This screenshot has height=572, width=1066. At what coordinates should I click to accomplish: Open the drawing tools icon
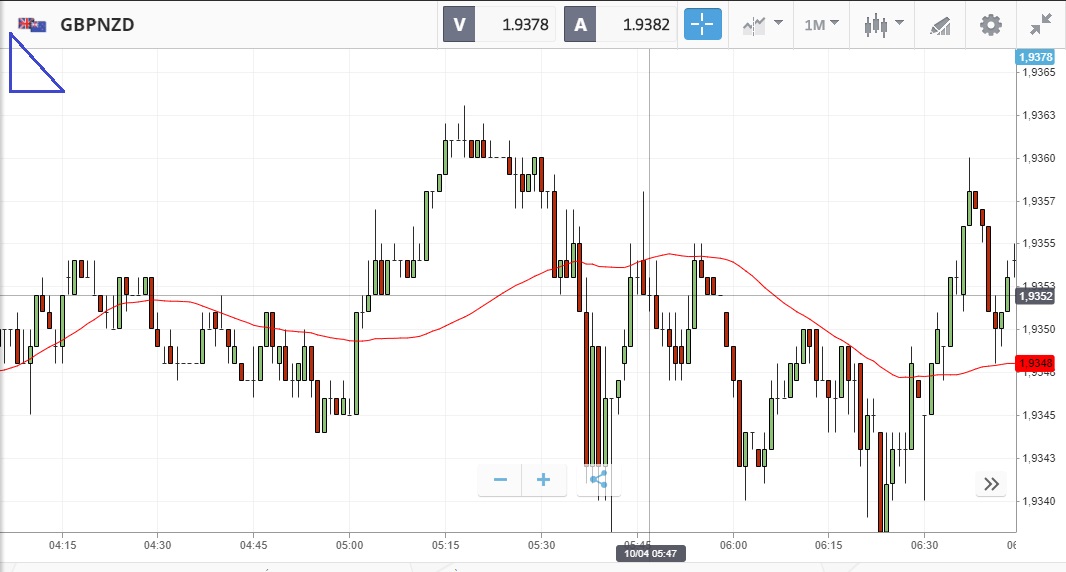coord(940,24)
